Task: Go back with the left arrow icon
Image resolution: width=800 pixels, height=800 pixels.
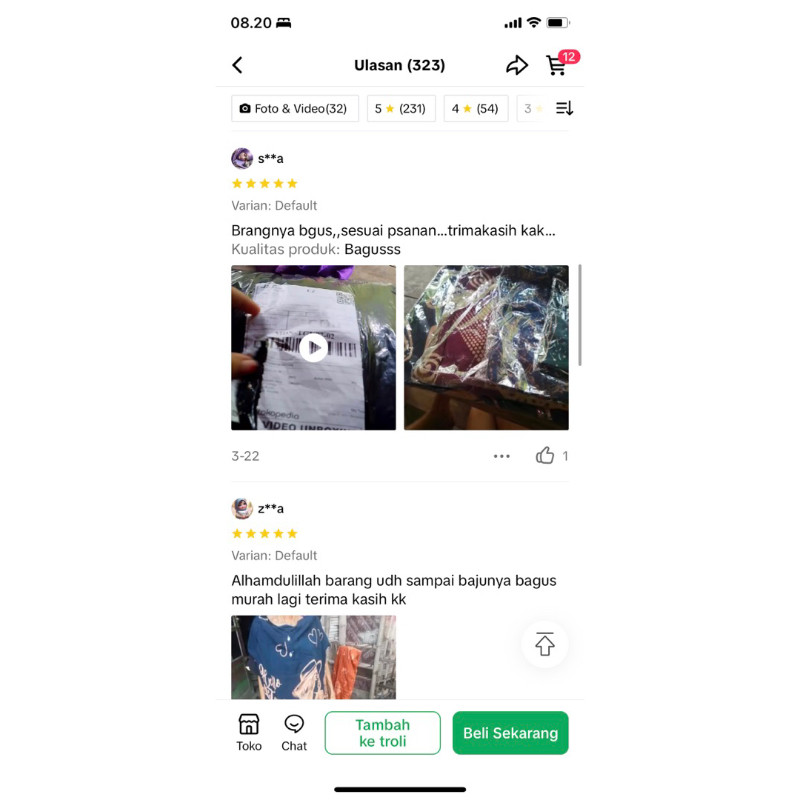Action: 237,65
